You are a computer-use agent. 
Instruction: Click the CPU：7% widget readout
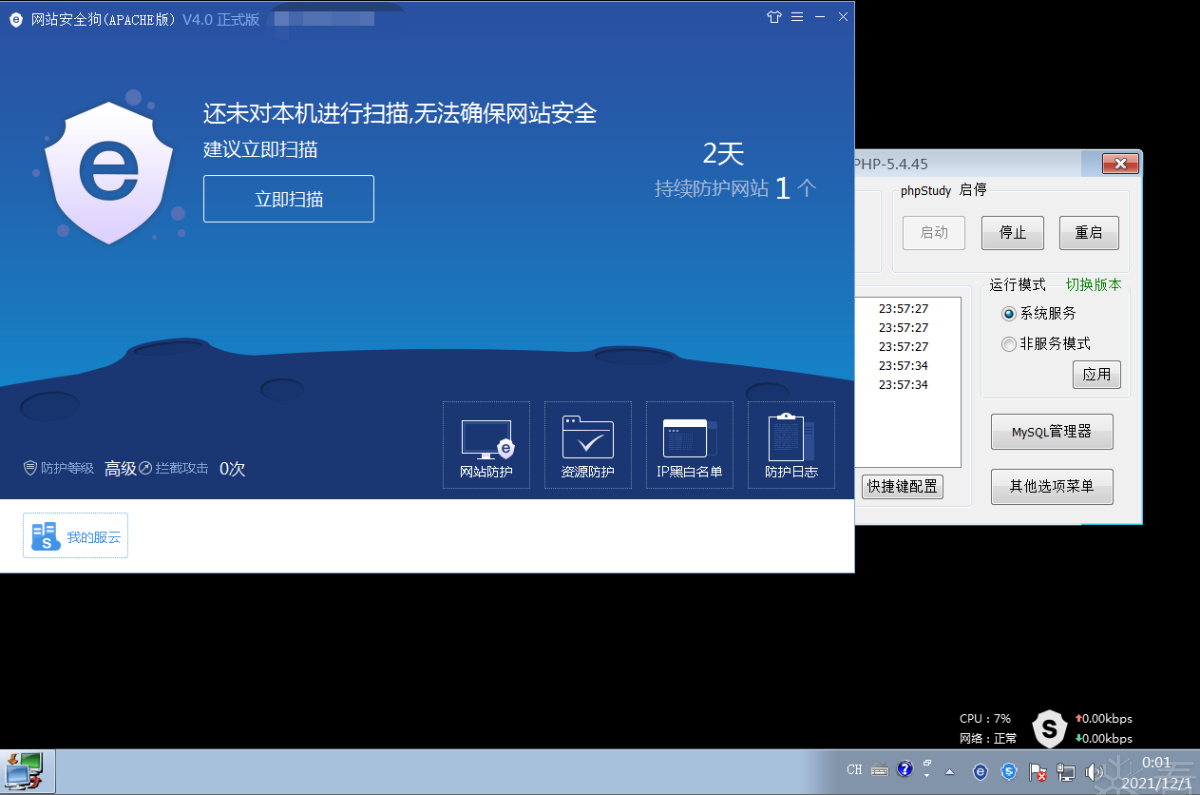986,719
